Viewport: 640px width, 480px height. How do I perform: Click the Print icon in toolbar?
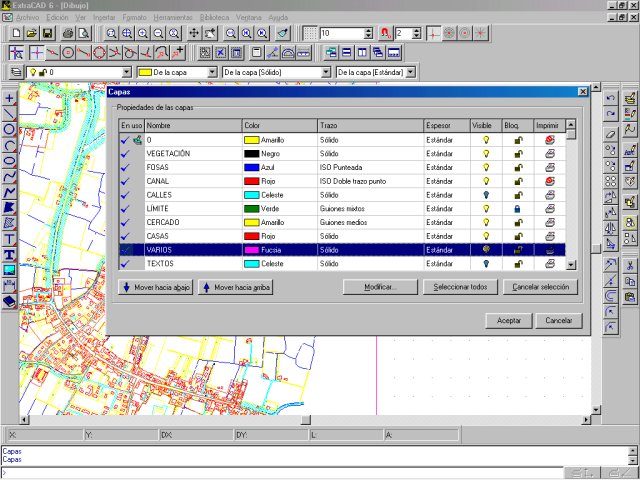tap(68, 33)
